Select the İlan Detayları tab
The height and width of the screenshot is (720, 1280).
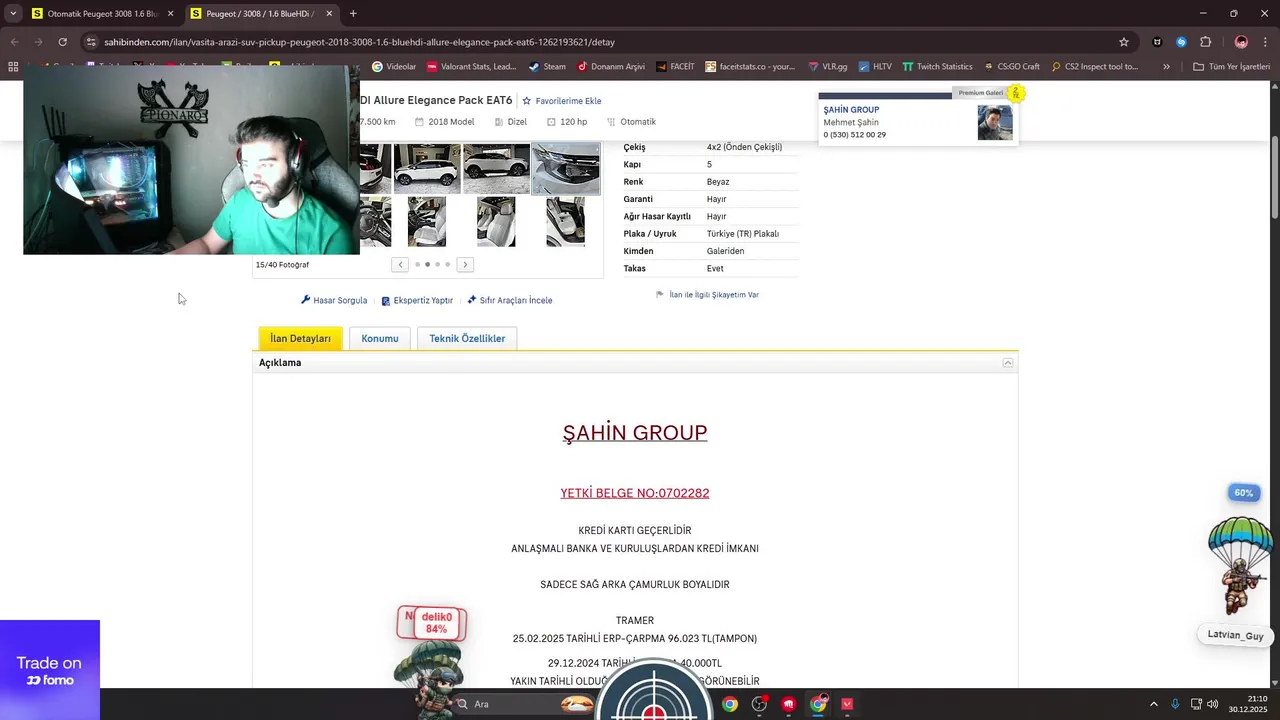[300, 338]
